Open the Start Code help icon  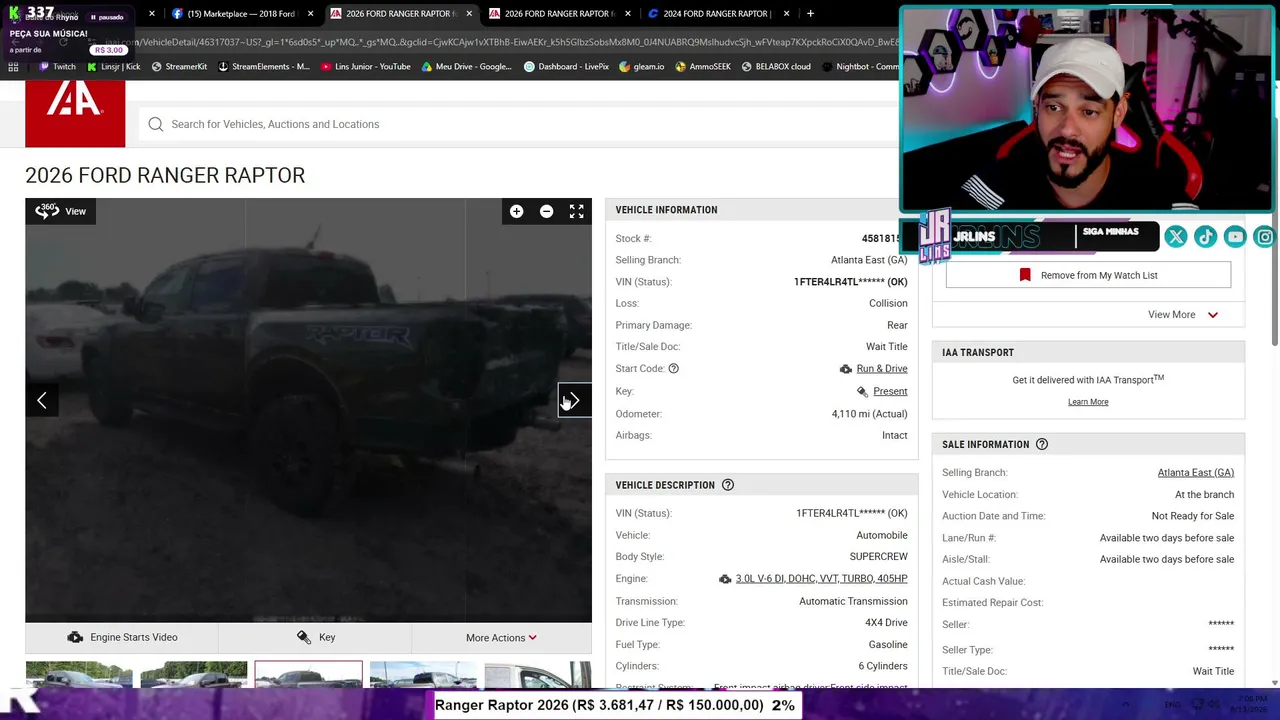(673, 368)
